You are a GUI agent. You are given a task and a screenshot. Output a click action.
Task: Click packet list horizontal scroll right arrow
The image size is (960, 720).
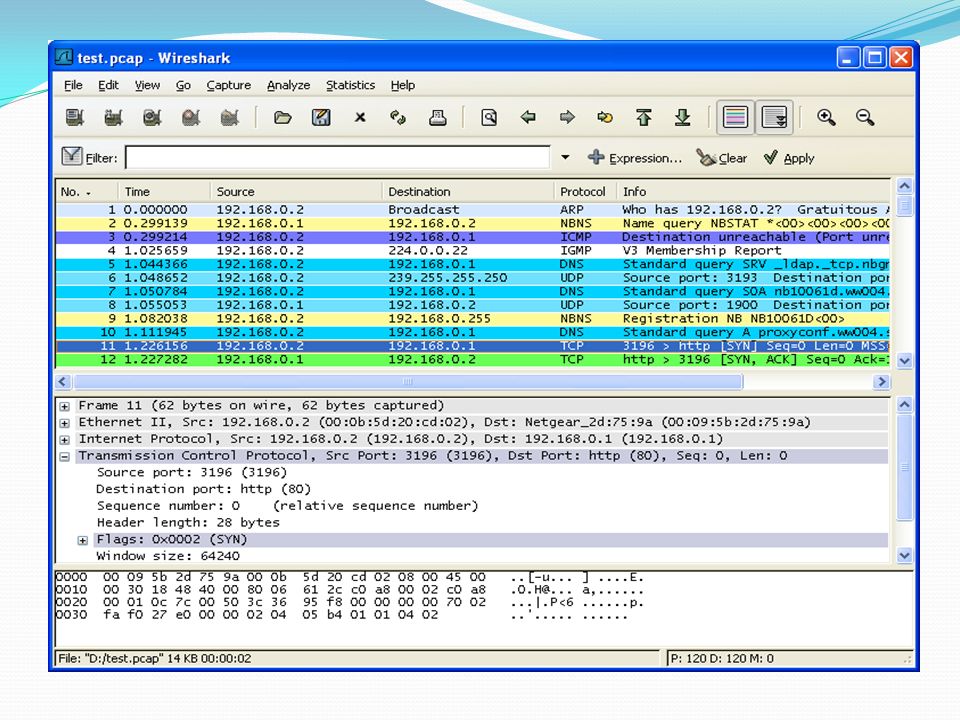881,381
